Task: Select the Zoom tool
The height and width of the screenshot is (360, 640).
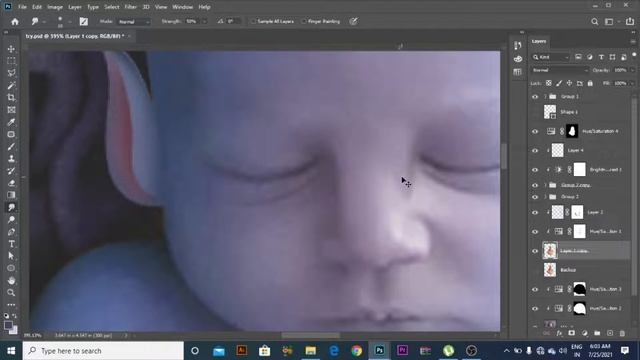Action: tap(11, 293)
